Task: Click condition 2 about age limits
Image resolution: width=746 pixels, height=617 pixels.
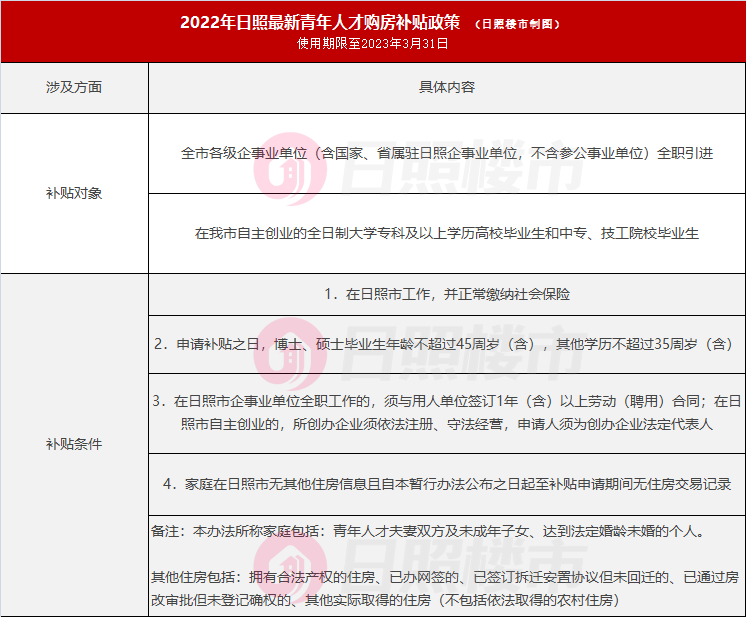Action: point(446,344)
